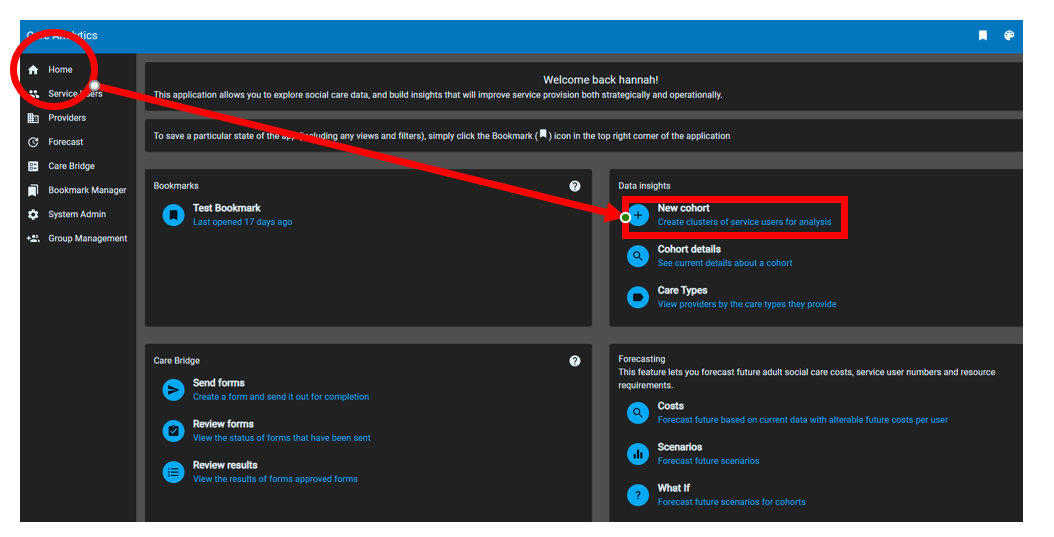Click the New cohort plus icon
Viewport: 1054px width, 537px height.
[638, 215]
